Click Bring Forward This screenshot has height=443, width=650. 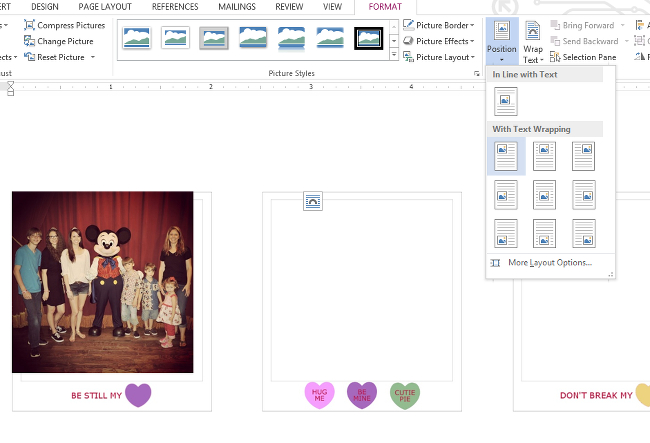[582, 25]
